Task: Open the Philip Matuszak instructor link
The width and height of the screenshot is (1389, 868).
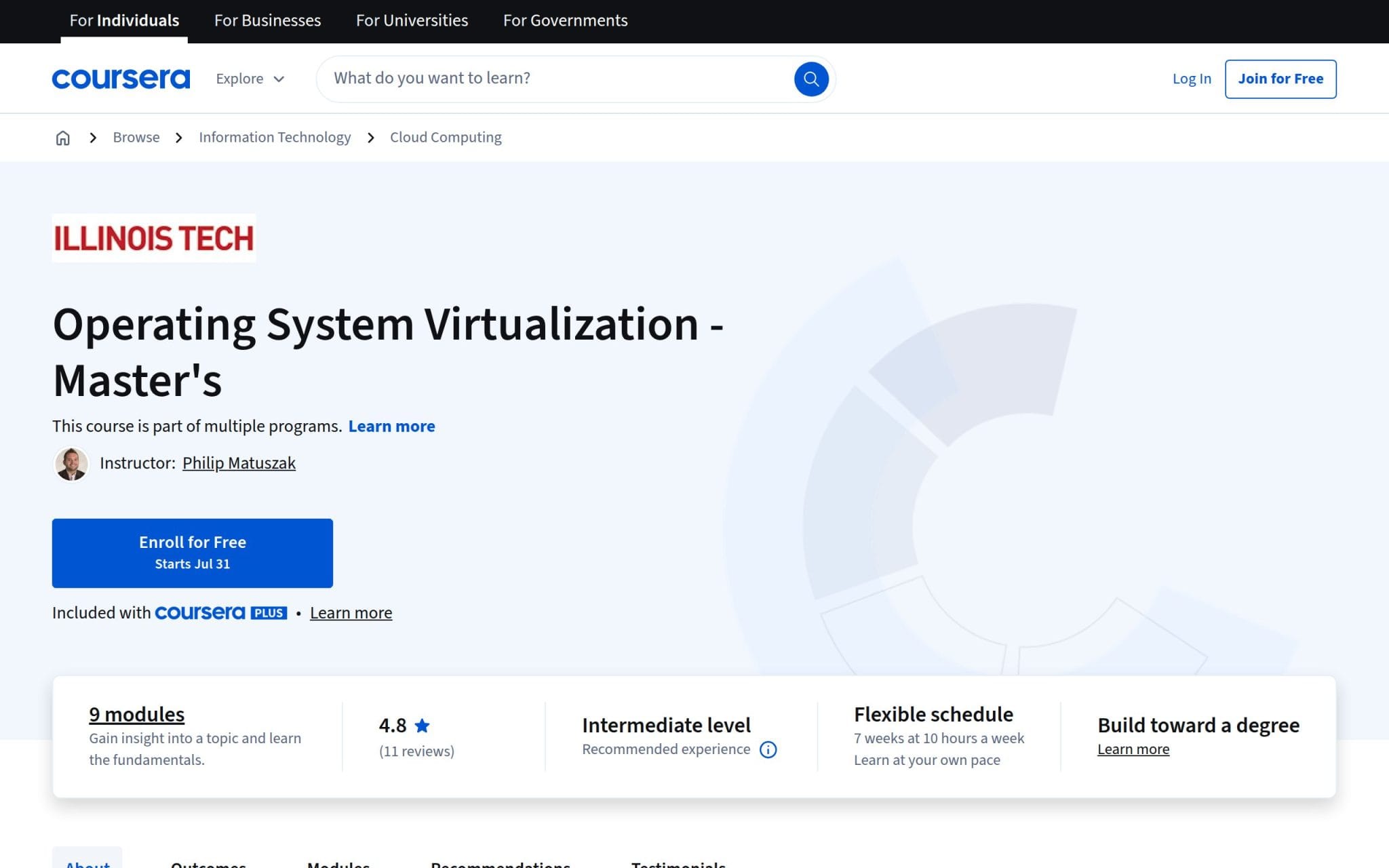Action: pos(239,463)
